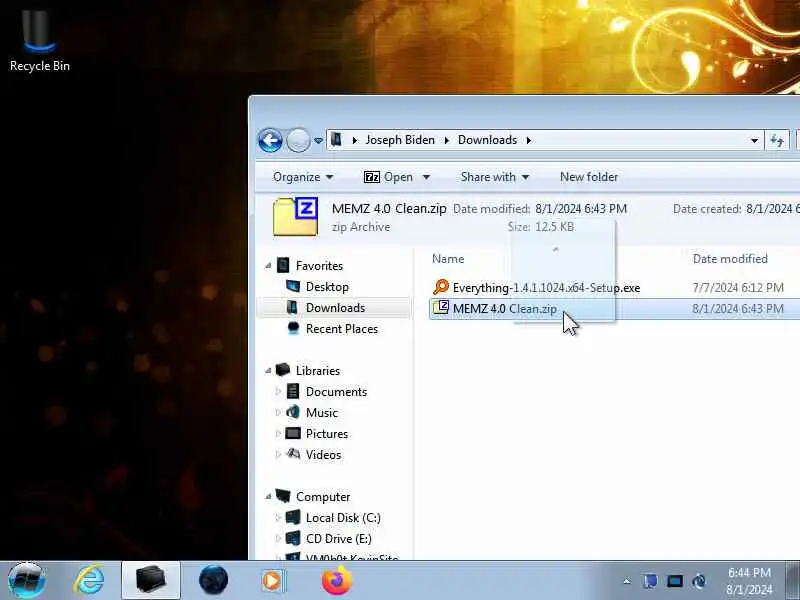Sort by Date modified column header
Image resolution: width=800 pixels, height=600 pixels.
(x=730, y=259)
